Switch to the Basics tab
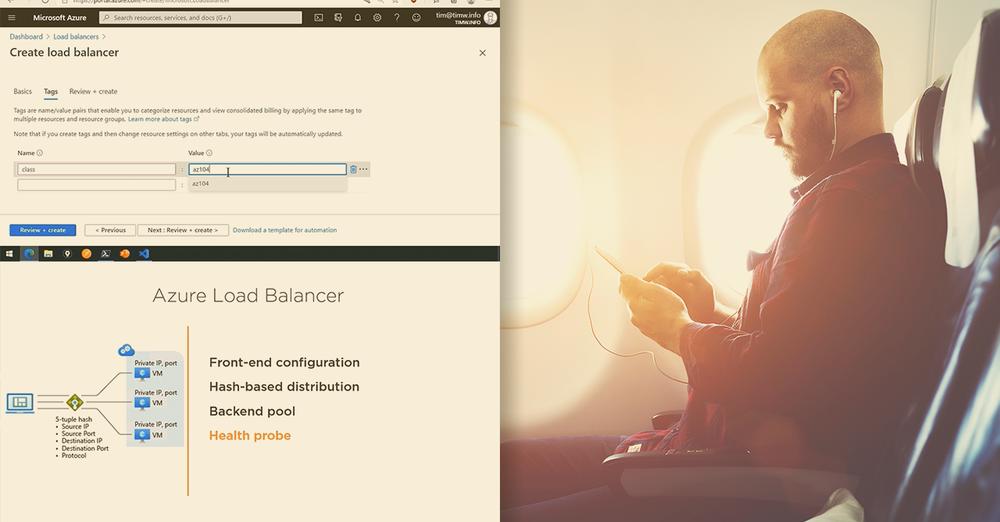 coord(22,91)
